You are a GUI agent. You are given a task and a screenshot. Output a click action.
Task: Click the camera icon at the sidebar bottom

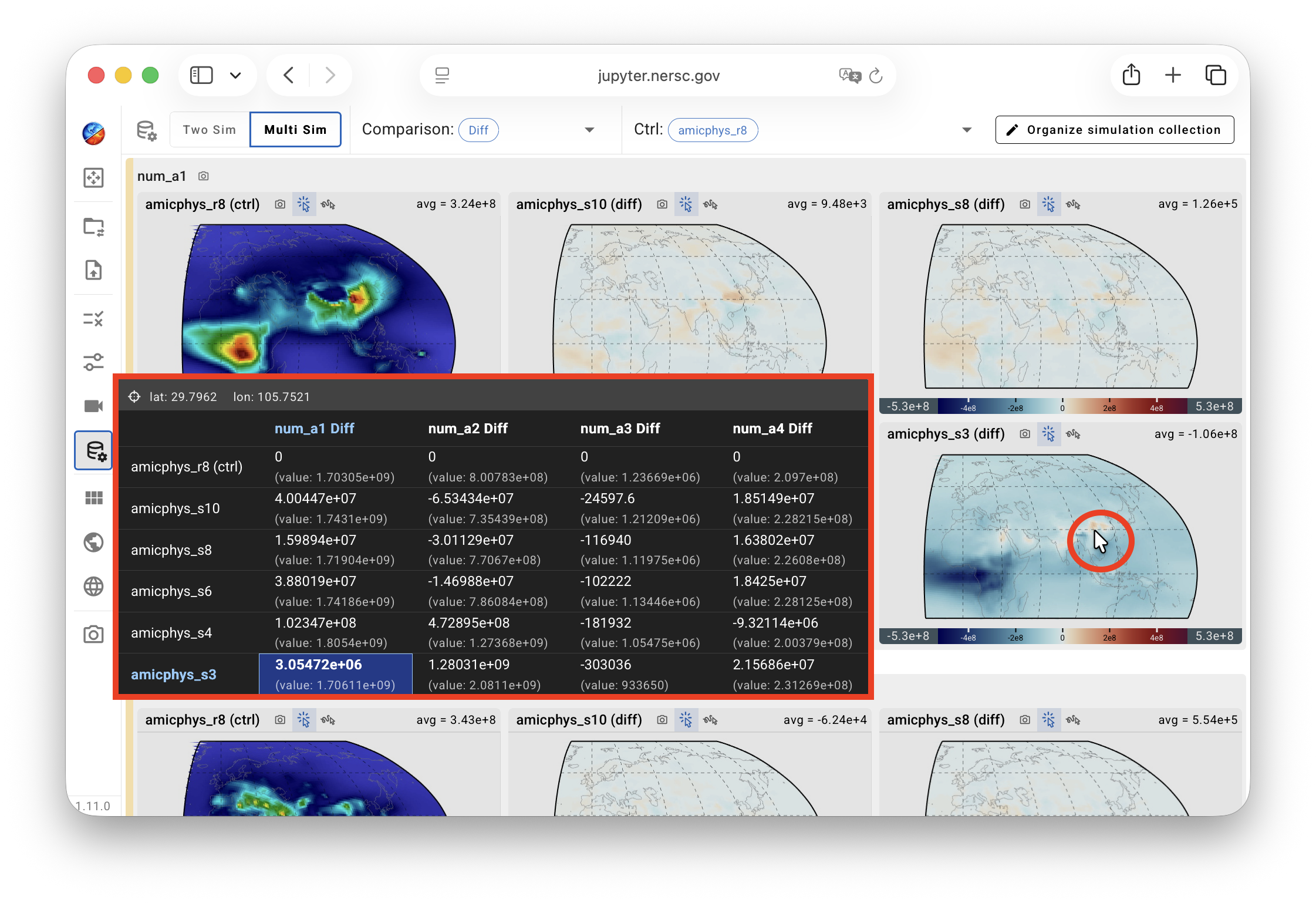93,635
